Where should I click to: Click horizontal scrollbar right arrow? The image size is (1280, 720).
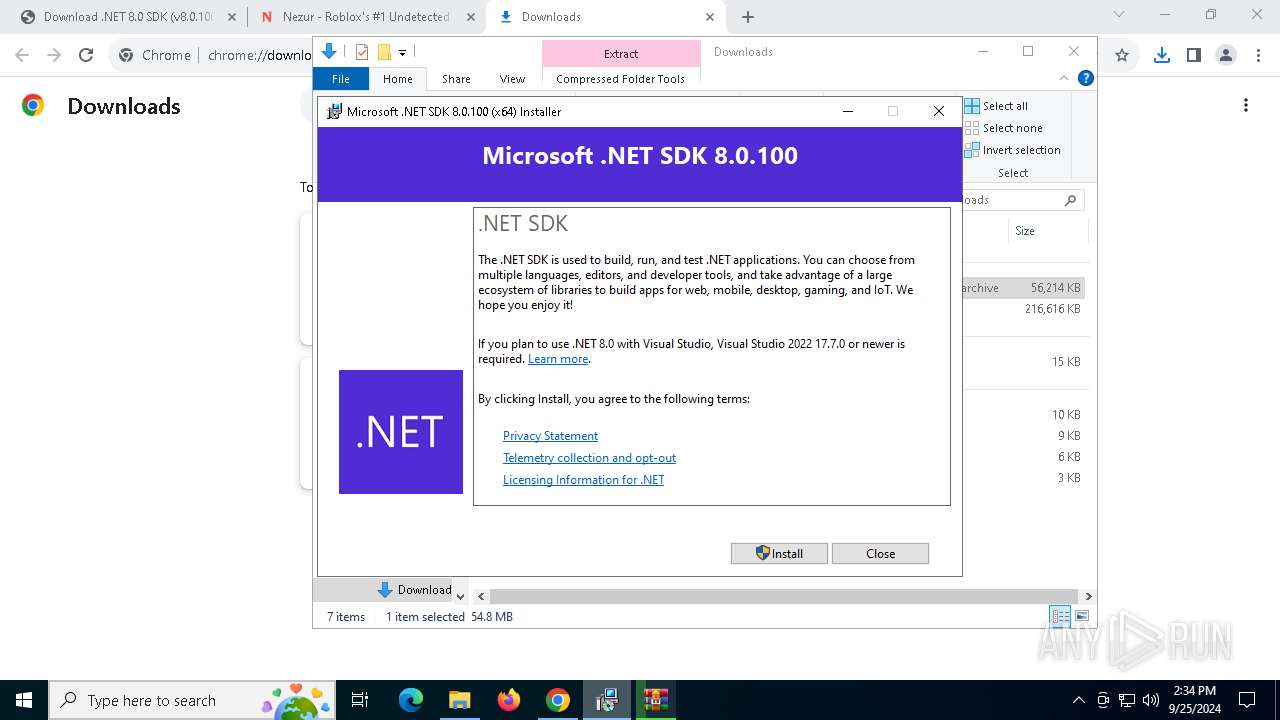pos(1088,596)
